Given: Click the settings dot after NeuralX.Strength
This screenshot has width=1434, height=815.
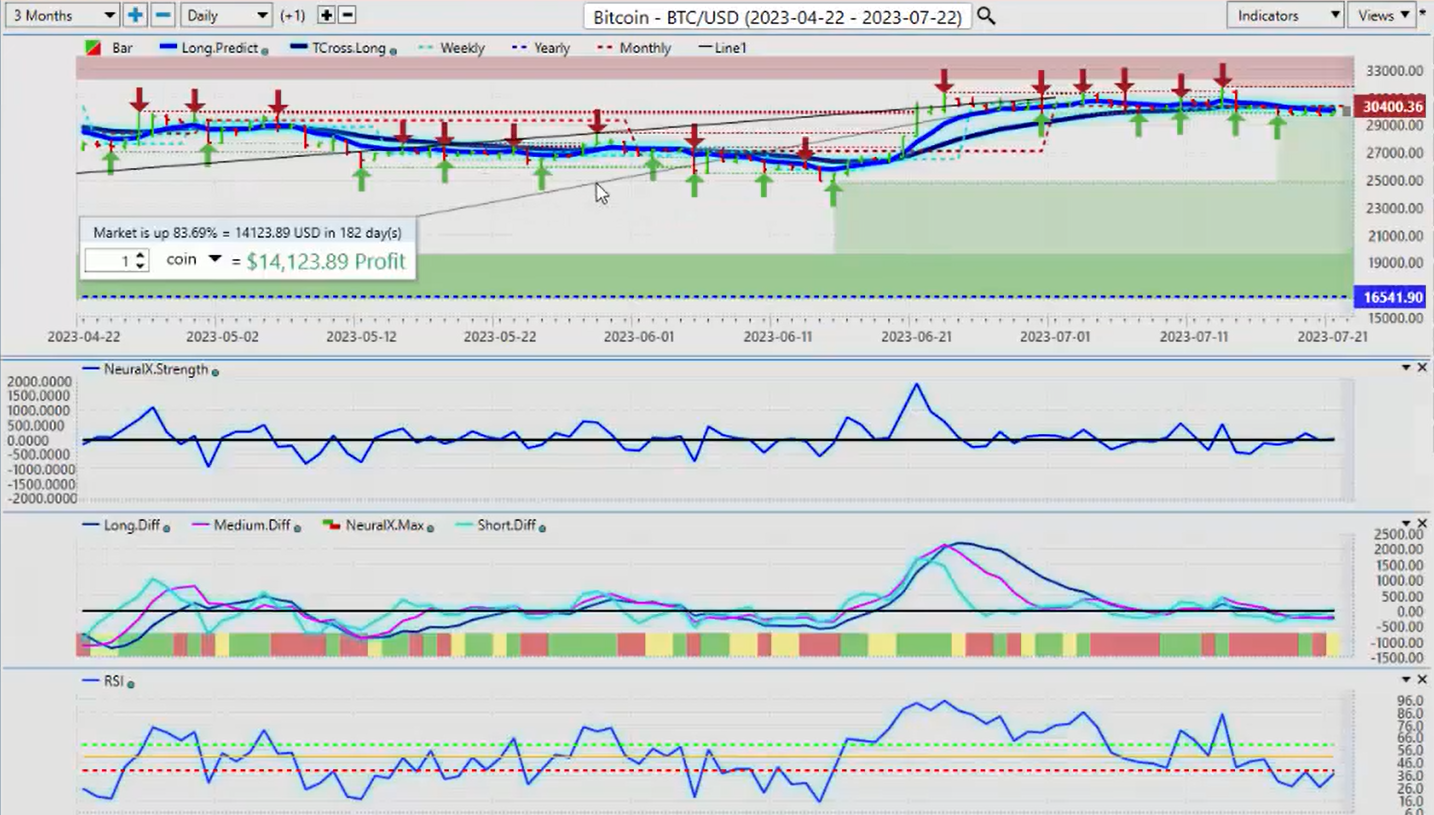Looking at the screenshot, I should pyautogui.click(x=215, y=371).
